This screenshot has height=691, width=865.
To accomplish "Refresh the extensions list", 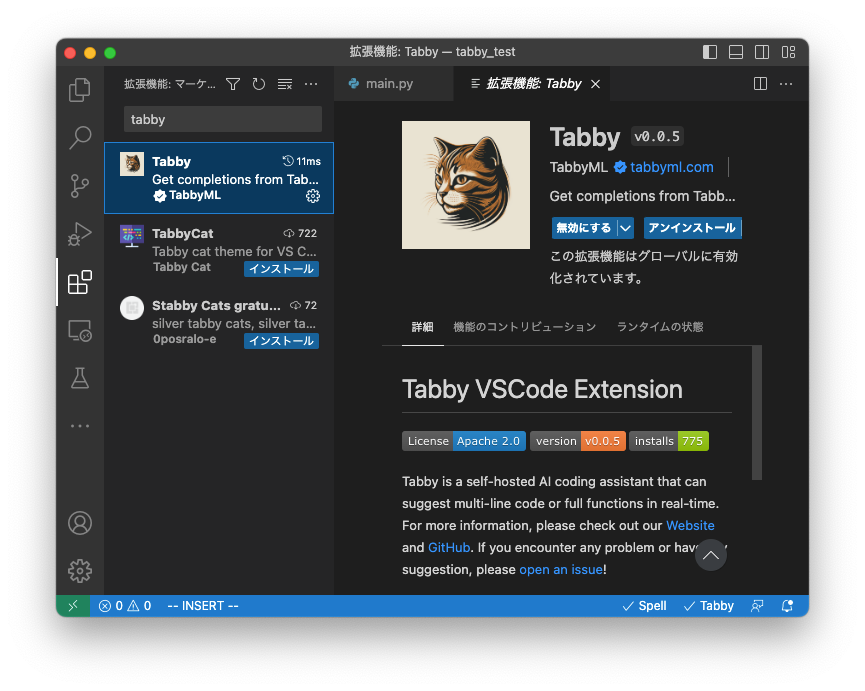I will click(x=259, y=84).
